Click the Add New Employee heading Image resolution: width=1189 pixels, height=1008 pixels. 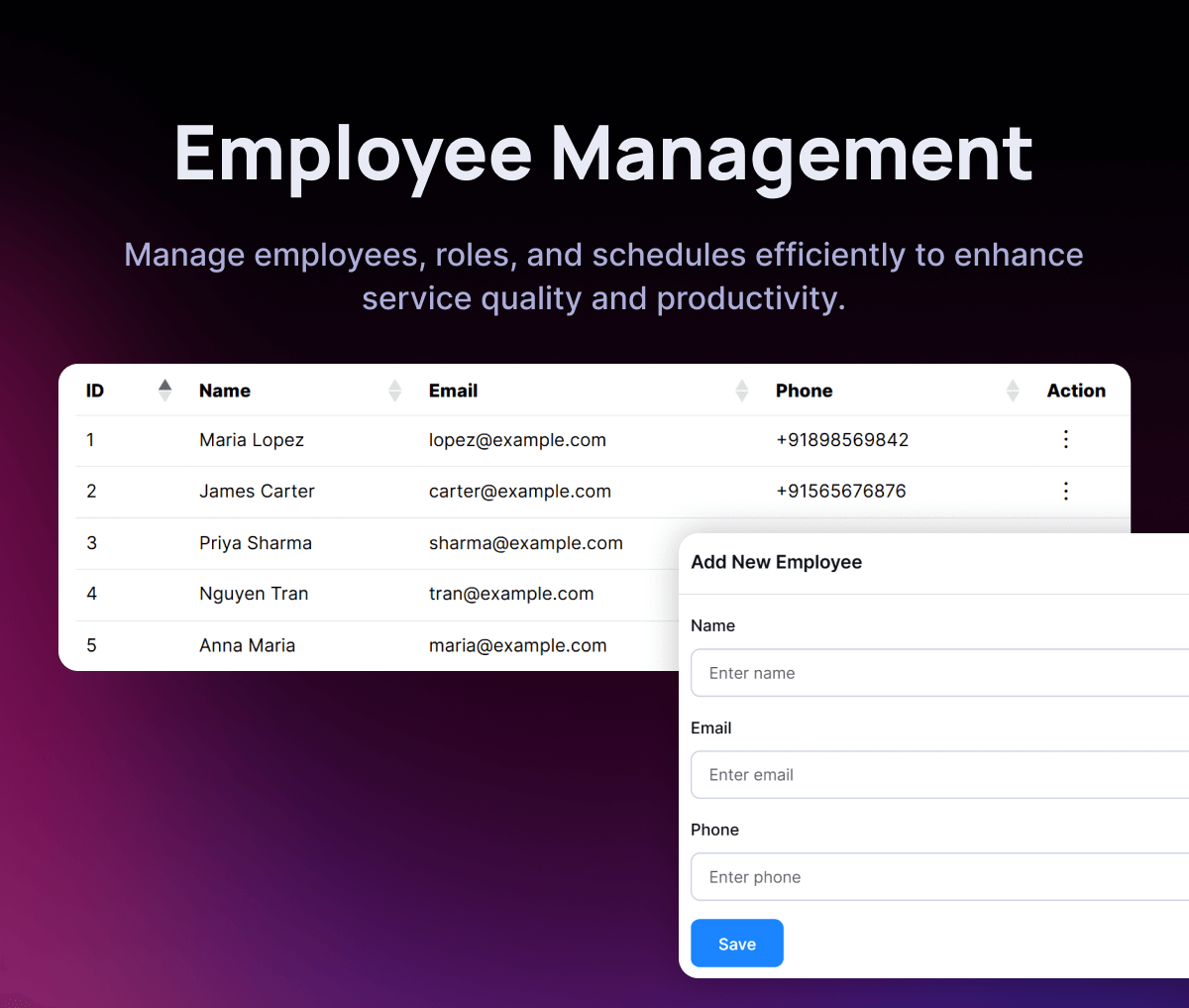(x=777, y=562)
